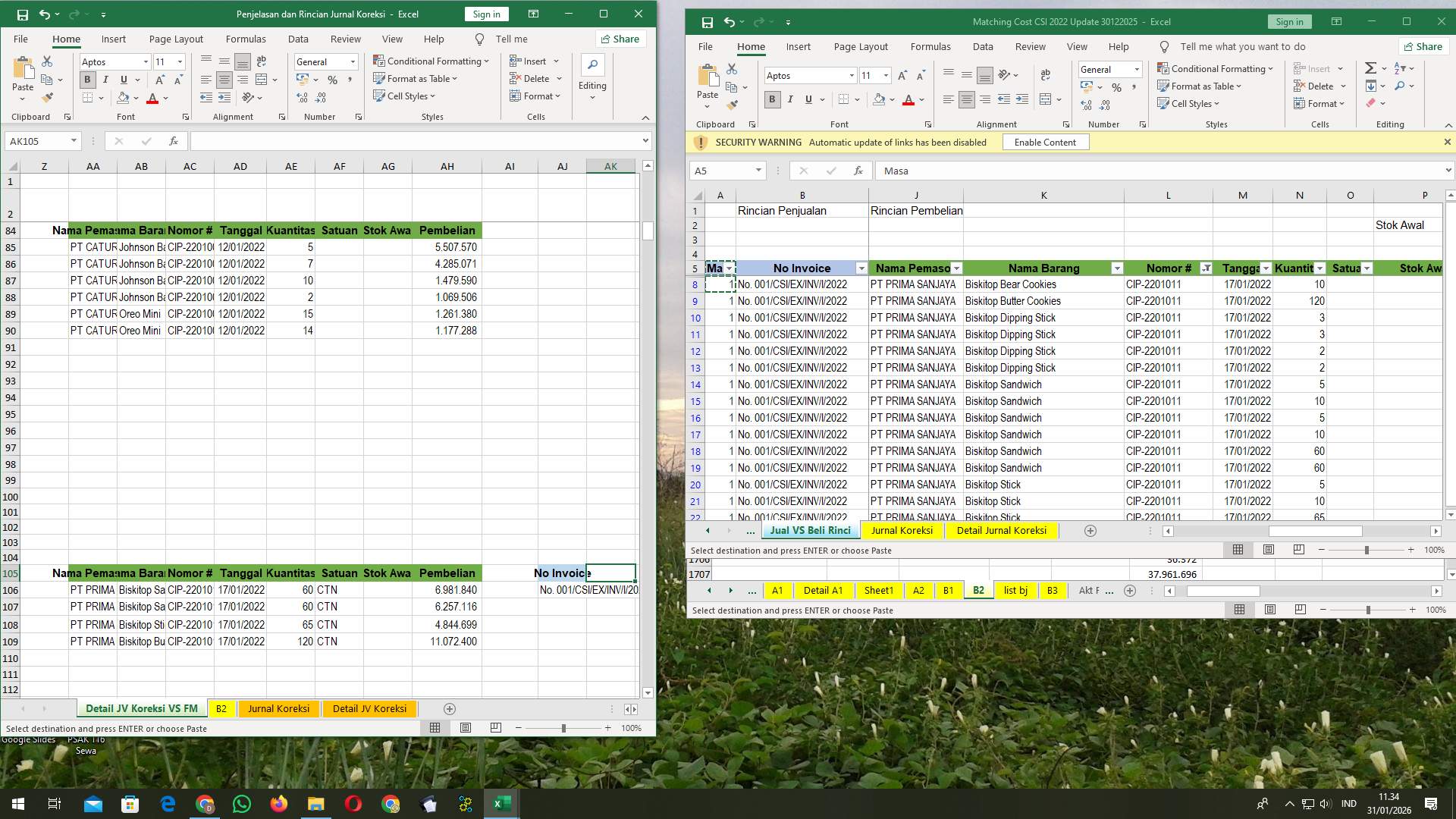The height and width of the screenshot is (819, 1456).
Task: Collapse the ribbon with the chevron
Action: click(x=645, y=118)
